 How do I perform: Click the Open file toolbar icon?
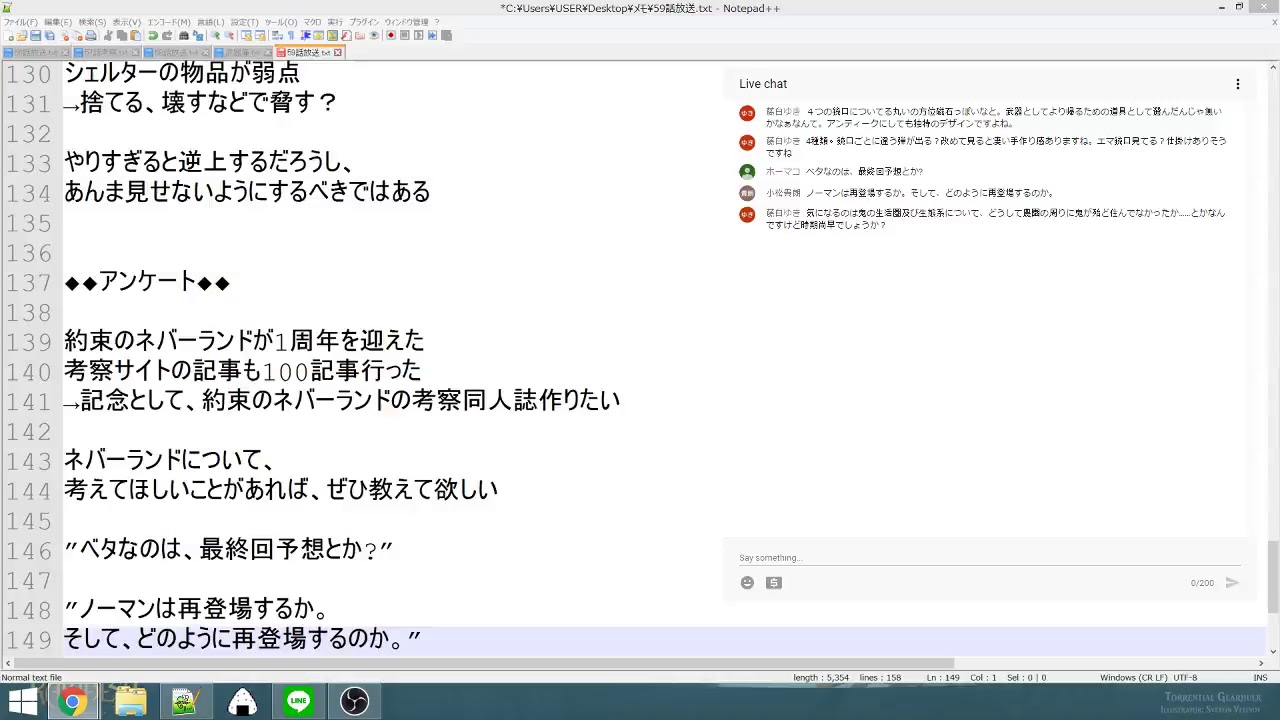point(22,36)
